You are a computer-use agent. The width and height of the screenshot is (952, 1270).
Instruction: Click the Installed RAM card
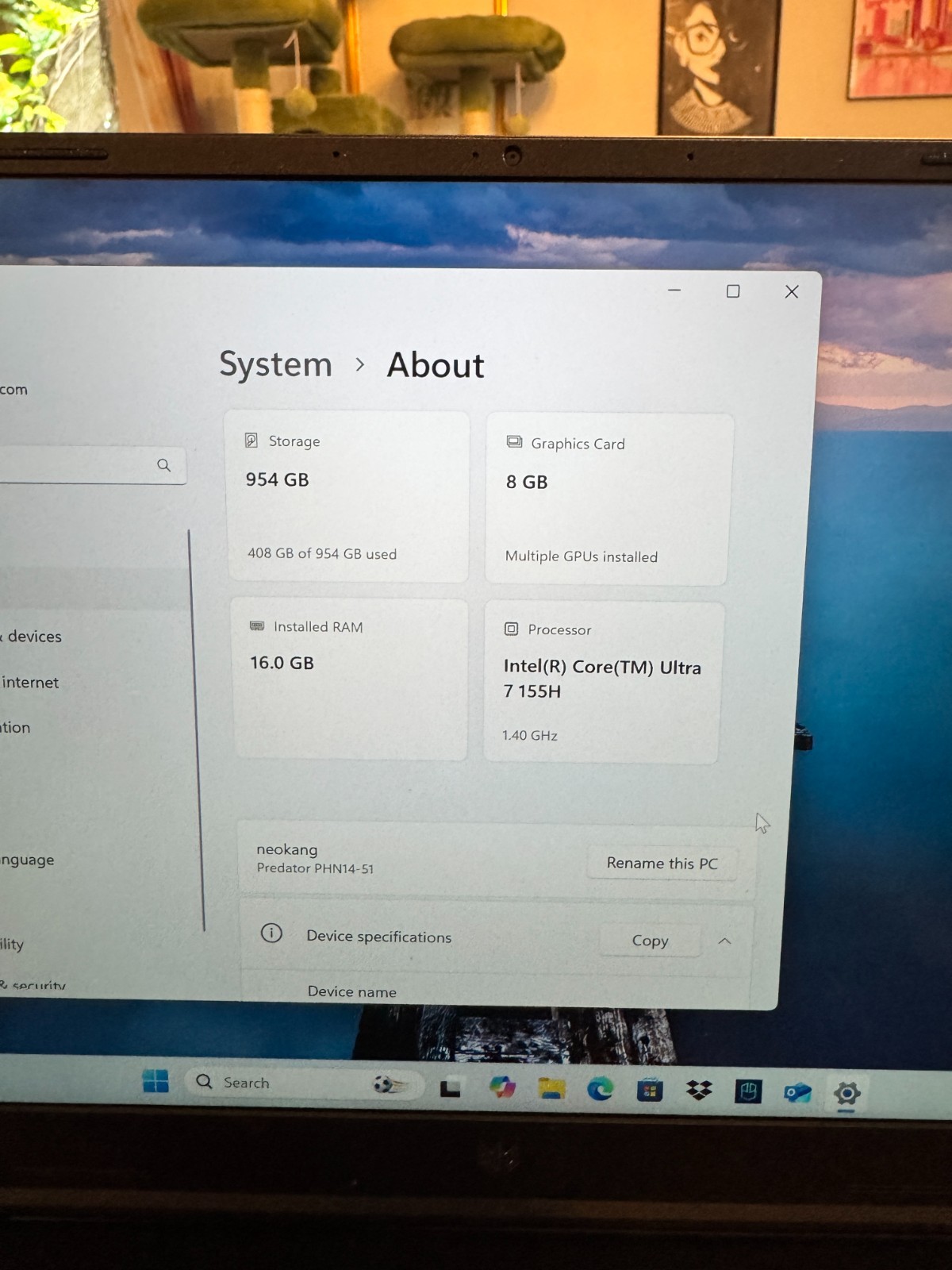(350, 679)
